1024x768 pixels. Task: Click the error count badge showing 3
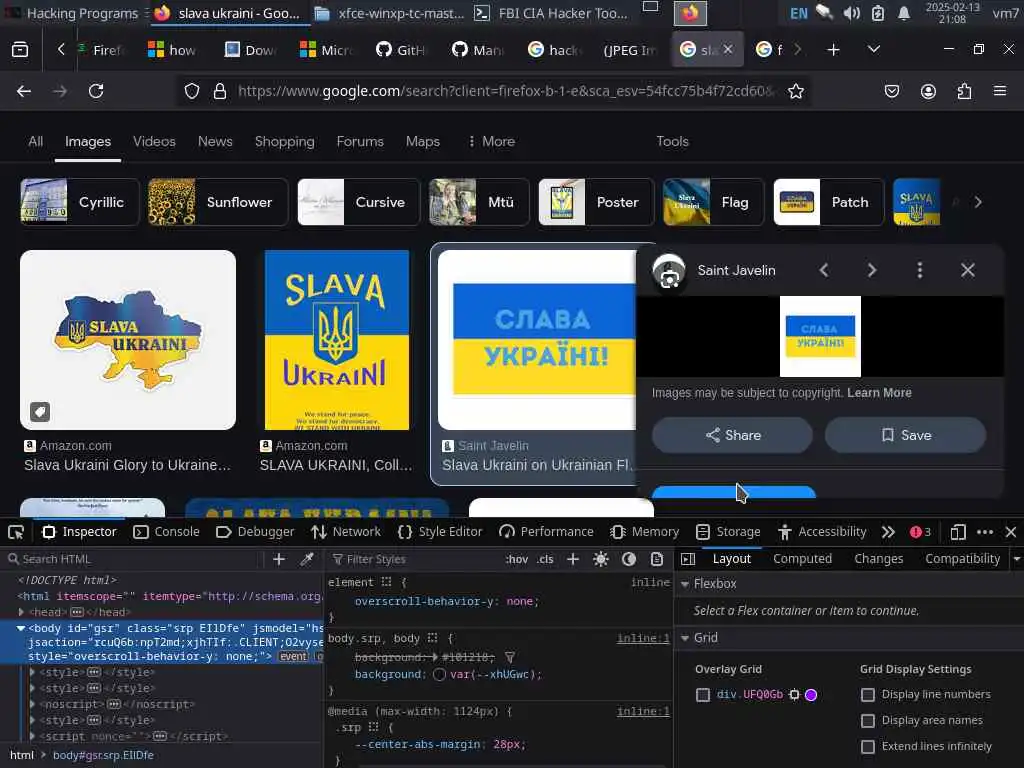920,532
